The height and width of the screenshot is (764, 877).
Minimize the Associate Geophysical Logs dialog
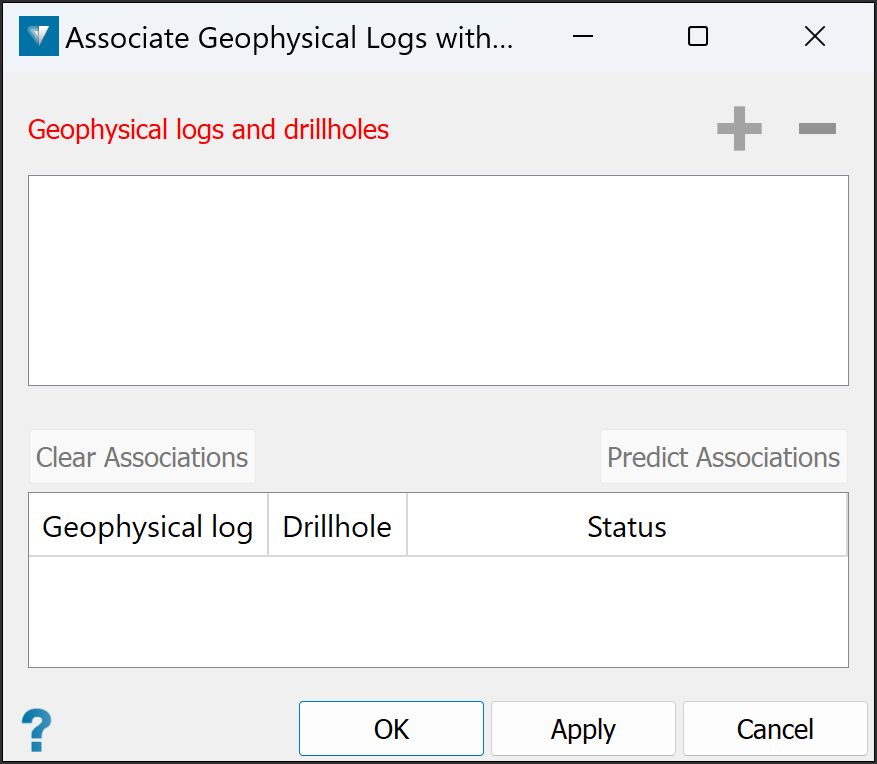[x=583, y=38]
